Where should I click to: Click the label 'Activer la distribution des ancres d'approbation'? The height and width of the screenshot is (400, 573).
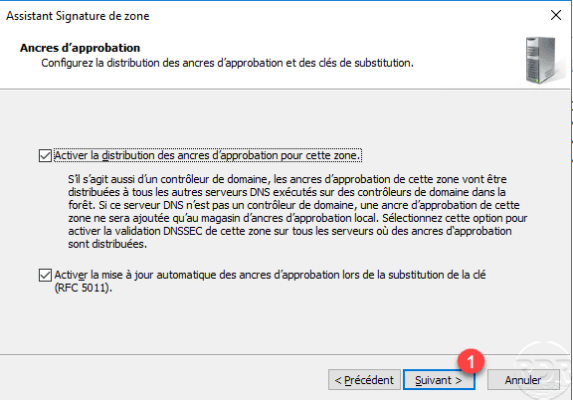tap(208, 155)
